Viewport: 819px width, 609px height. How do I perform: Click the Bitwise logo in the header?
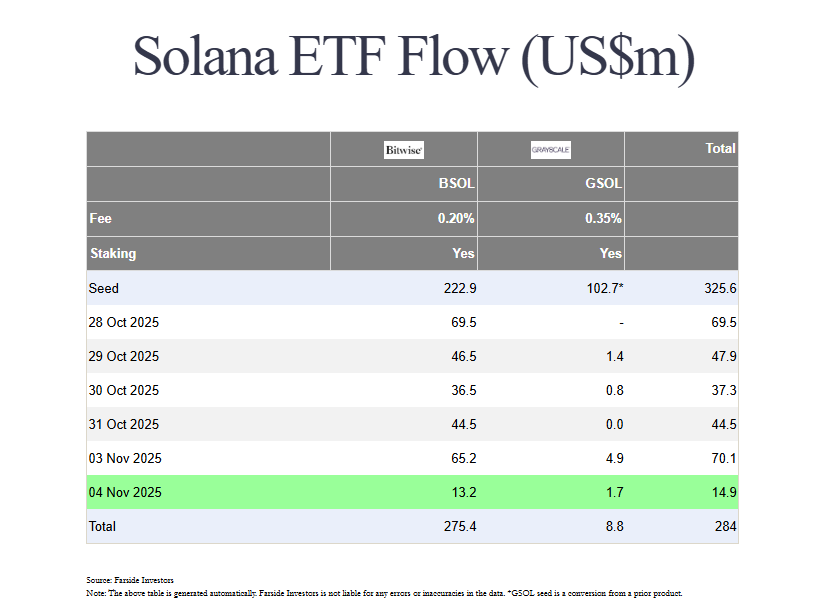404,150
